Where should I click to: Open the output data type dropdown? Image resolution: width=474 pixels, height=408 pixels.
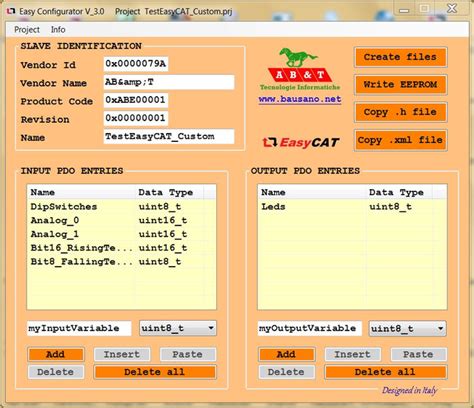coord(407,329)
